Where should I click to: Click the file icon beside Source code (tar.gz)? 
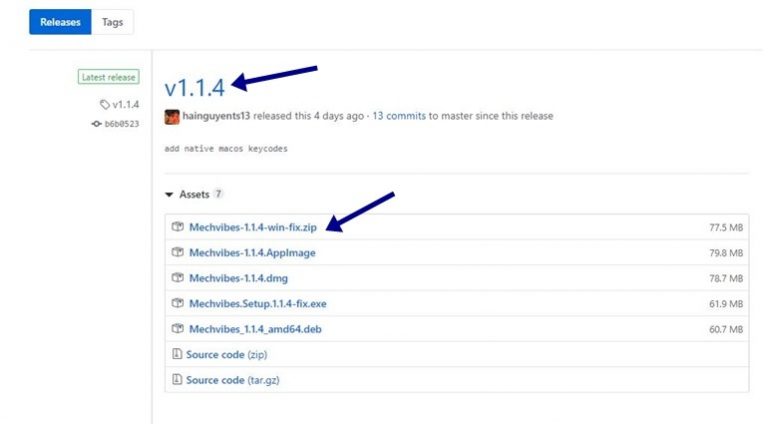[x=177, y=380]
